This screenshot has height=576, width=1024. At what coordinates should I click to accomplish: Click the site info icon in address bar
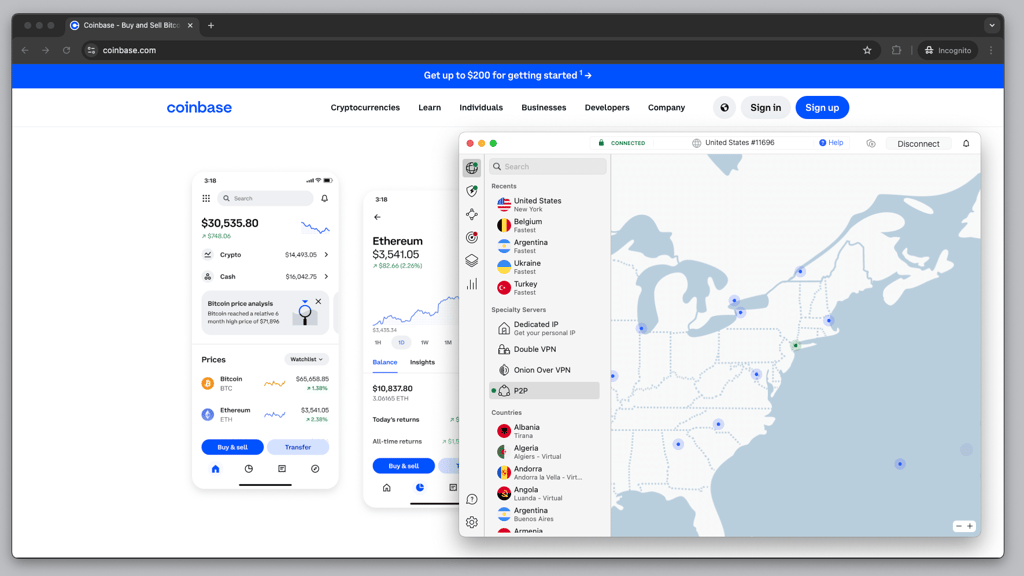point(91,50)
